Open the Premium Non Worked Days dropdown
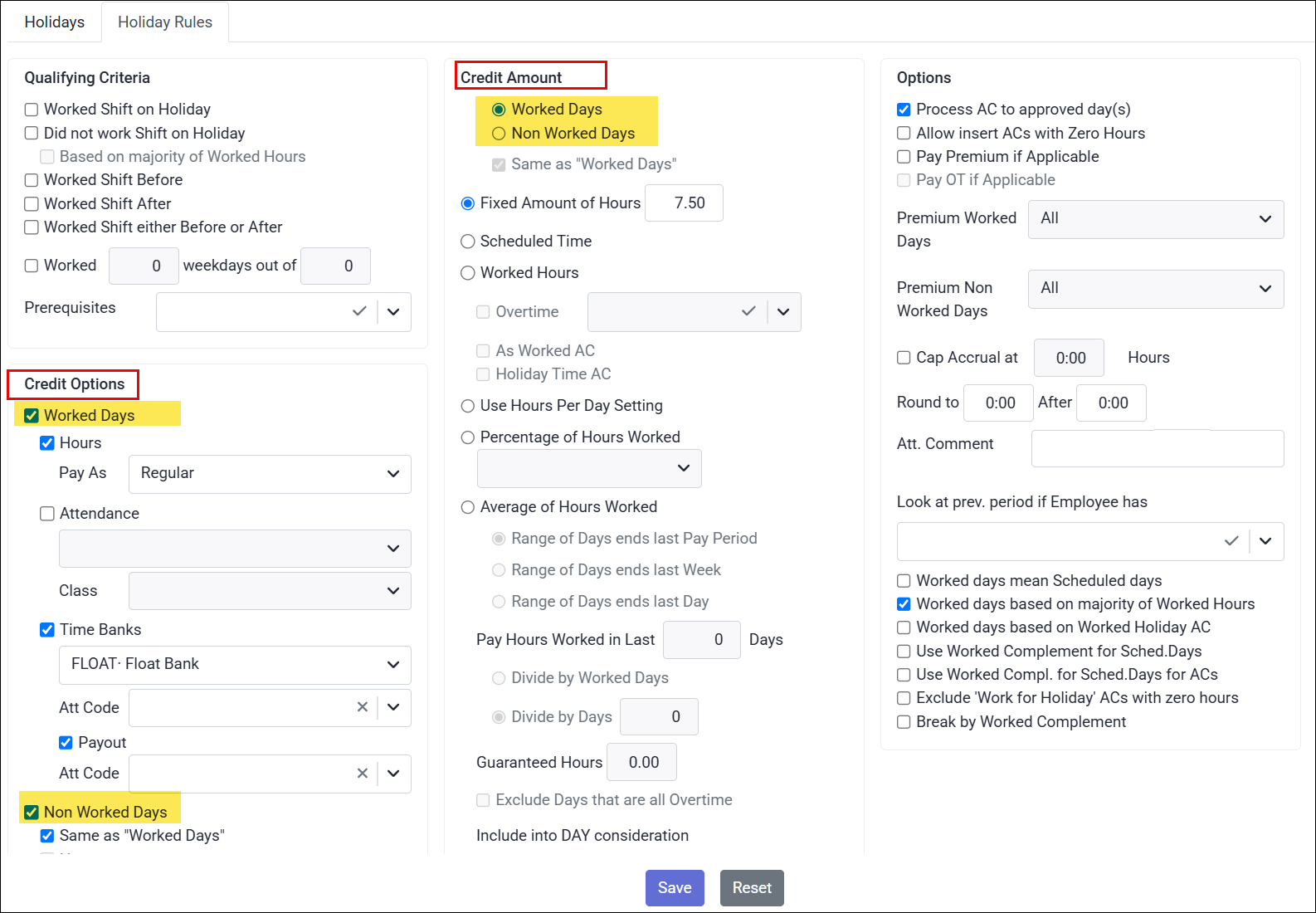Screen dimensions: 1316x913 click(1156, 289)
